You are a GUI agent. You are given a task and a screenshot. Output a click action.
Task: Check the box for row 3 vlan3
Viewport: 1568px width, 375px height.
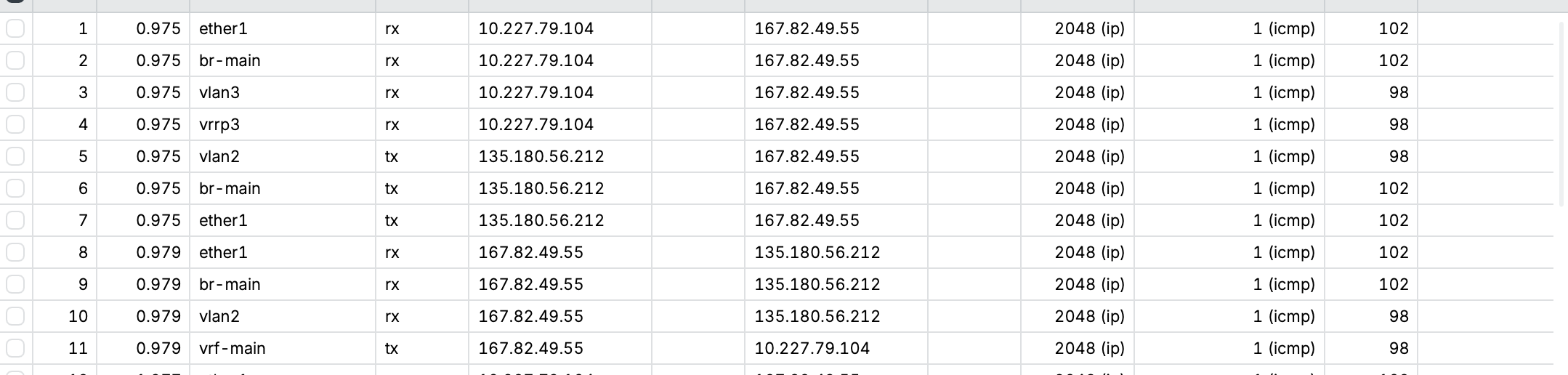(15, 92)
